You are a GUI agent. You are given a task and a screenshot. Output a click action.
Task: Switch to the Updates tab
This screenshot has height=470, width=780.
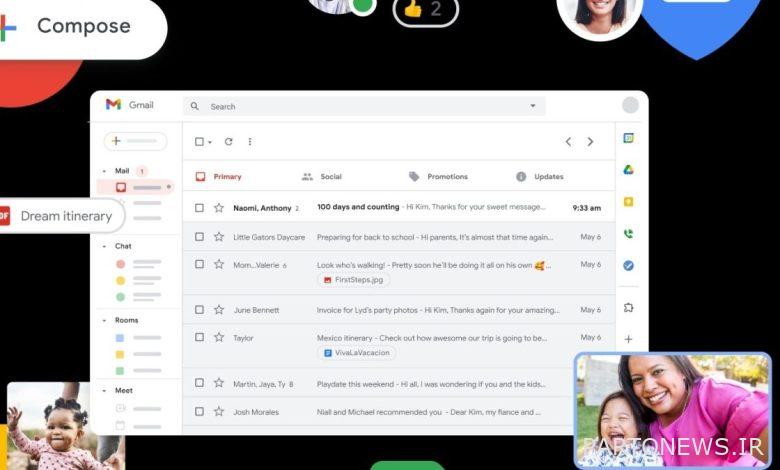coord(540,177)
